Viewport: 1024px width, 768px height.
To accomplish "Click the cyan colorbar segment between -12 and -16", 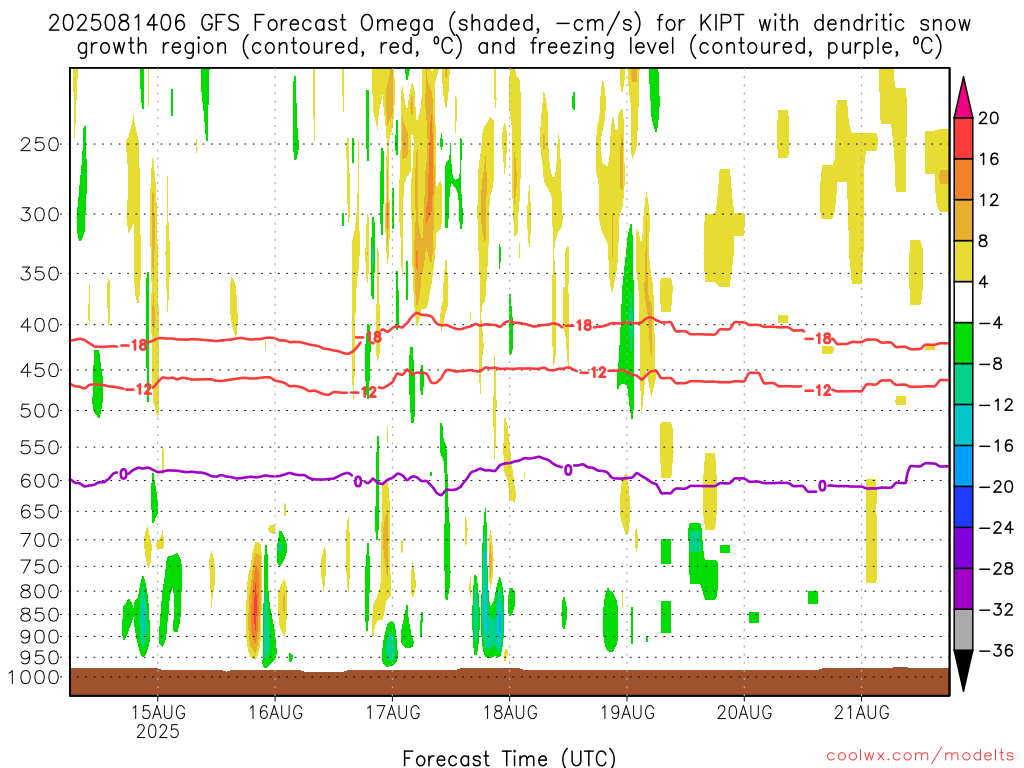I will pyautogui.click(x=963, y=425).
